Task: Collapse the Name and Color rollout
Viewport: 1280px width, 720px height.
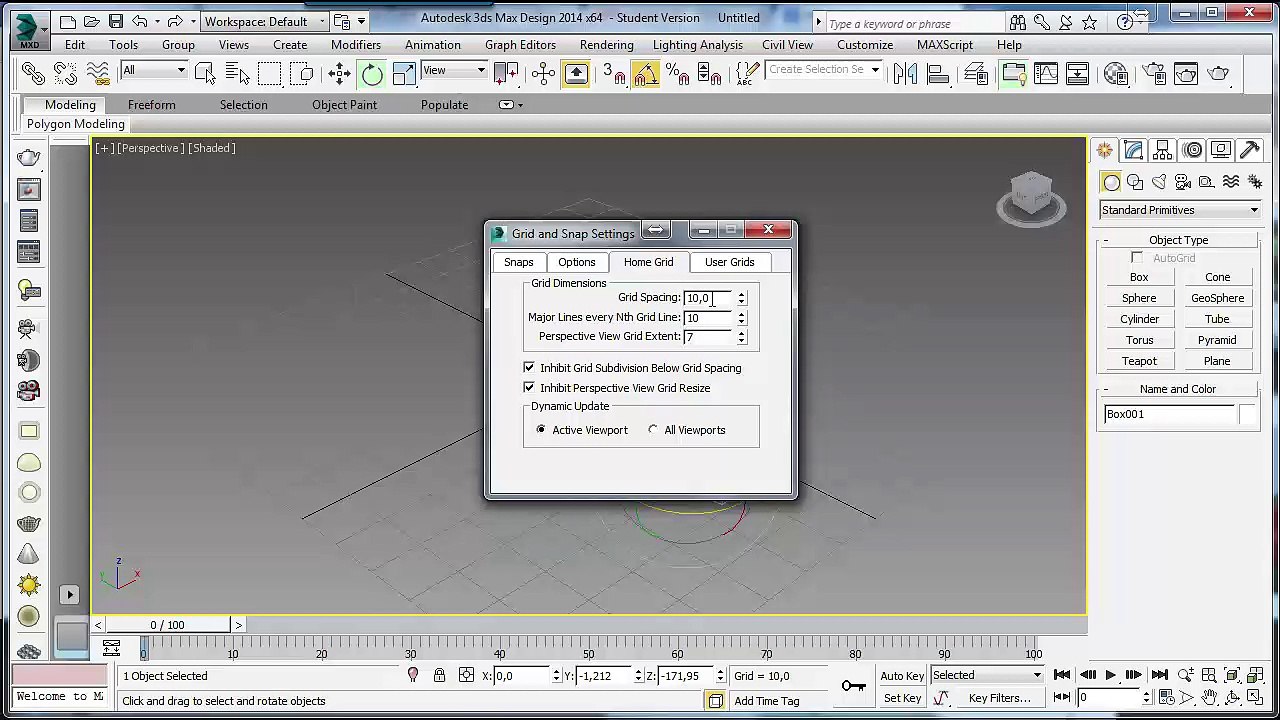Action: 1178,389
